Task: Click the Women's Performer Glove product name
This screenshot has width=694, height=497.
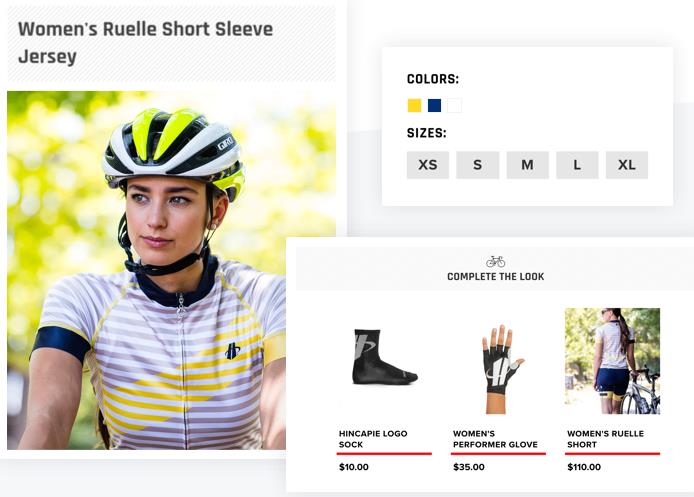Action: tap(495, 439)
